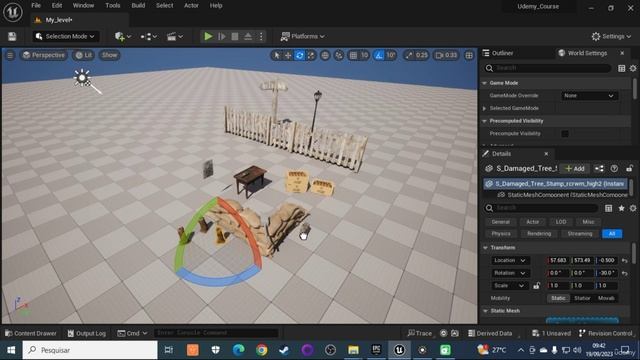Open the help question mark icon in Details
This screenshot has height=360, width=640.
coord(614,169)
